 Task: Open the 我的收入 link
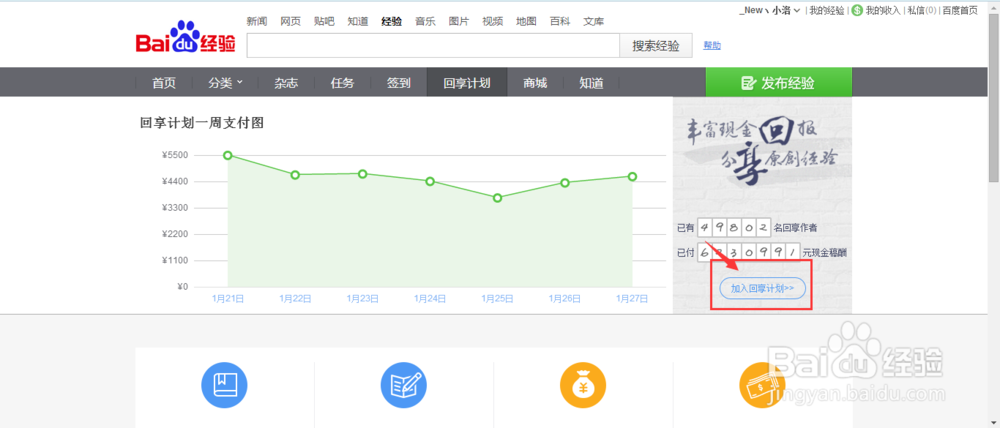click(883, 10)
